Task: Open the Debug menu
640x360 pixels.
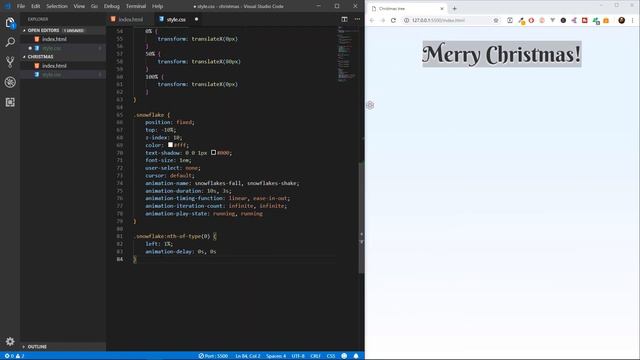Action: pos(111,6)
